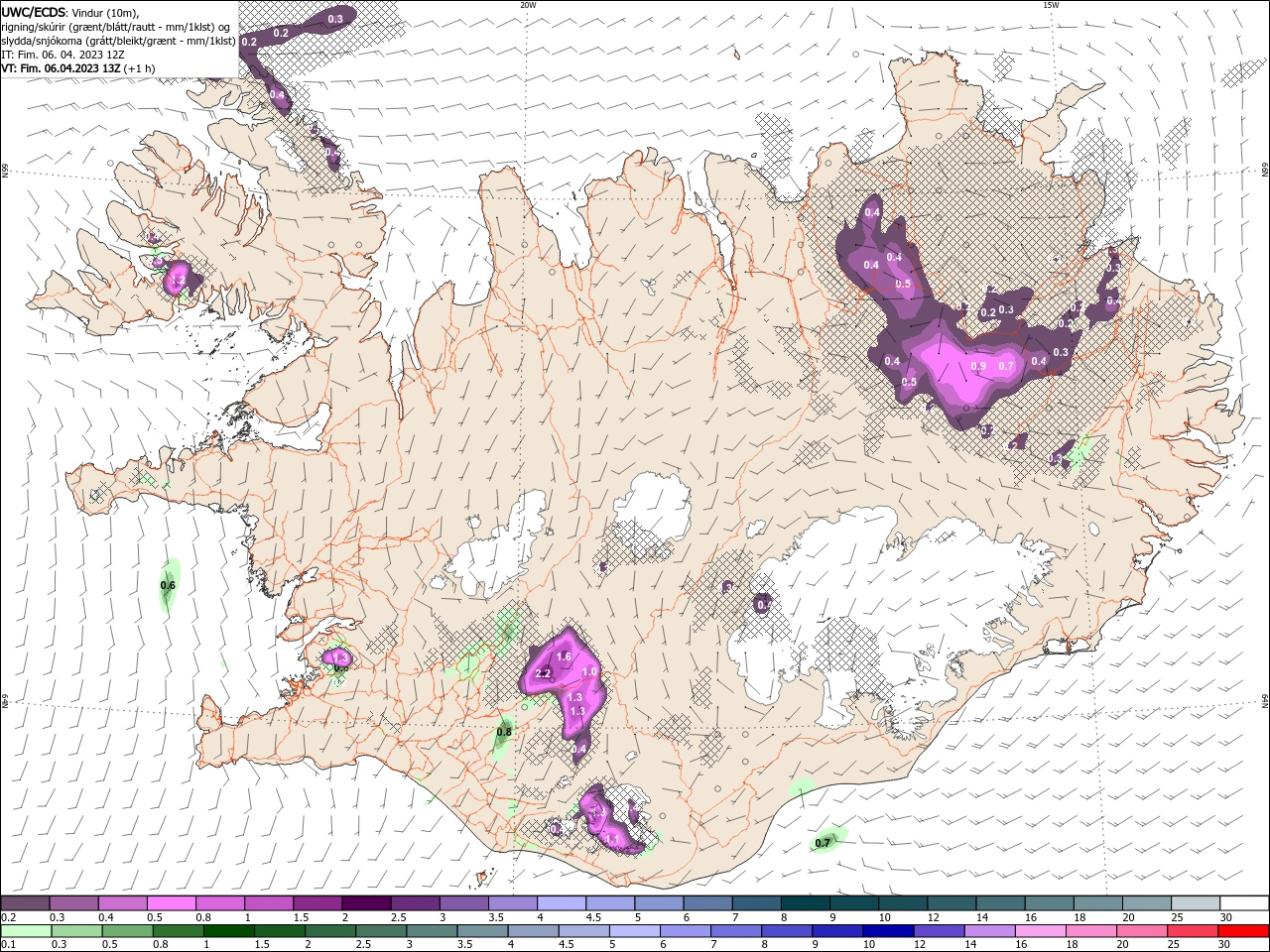
Task: Select the 'slydda/snjókoma' legend description line
Action: tap(119, 41)
